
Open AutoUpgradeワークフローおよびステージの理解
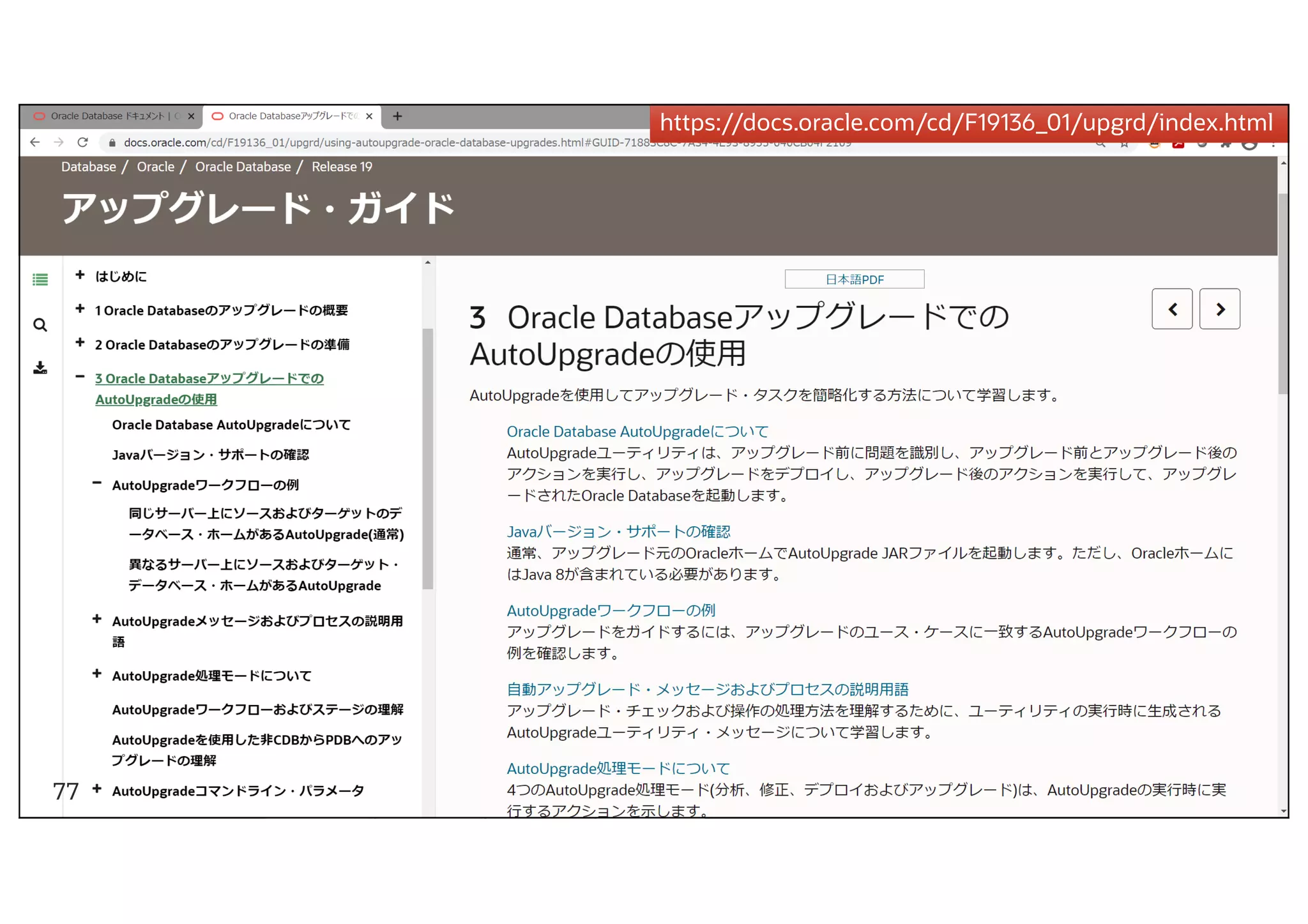[x=257, y=709]
